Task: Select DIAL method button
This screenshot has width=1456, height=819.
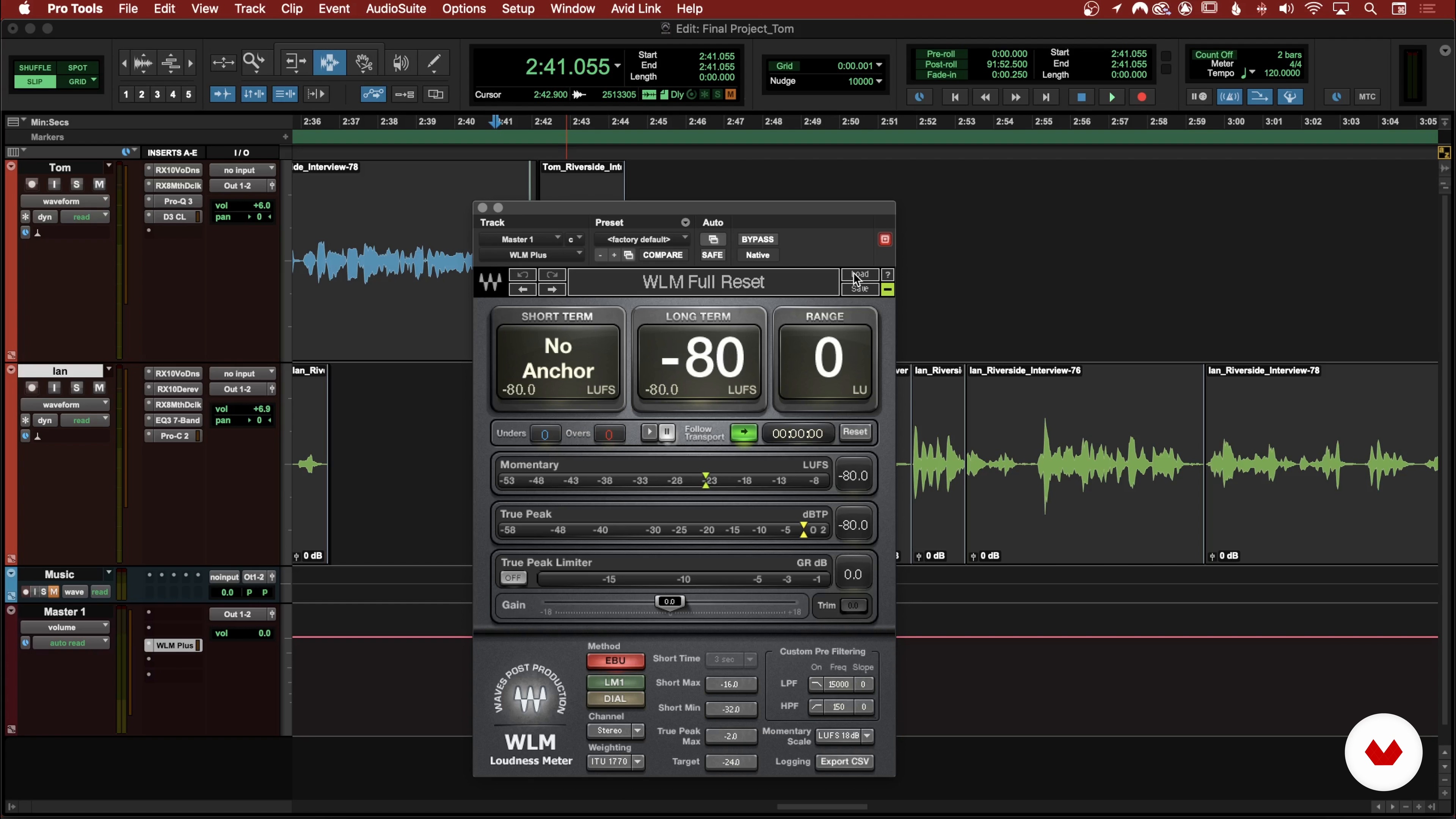Action: (615, 699)
